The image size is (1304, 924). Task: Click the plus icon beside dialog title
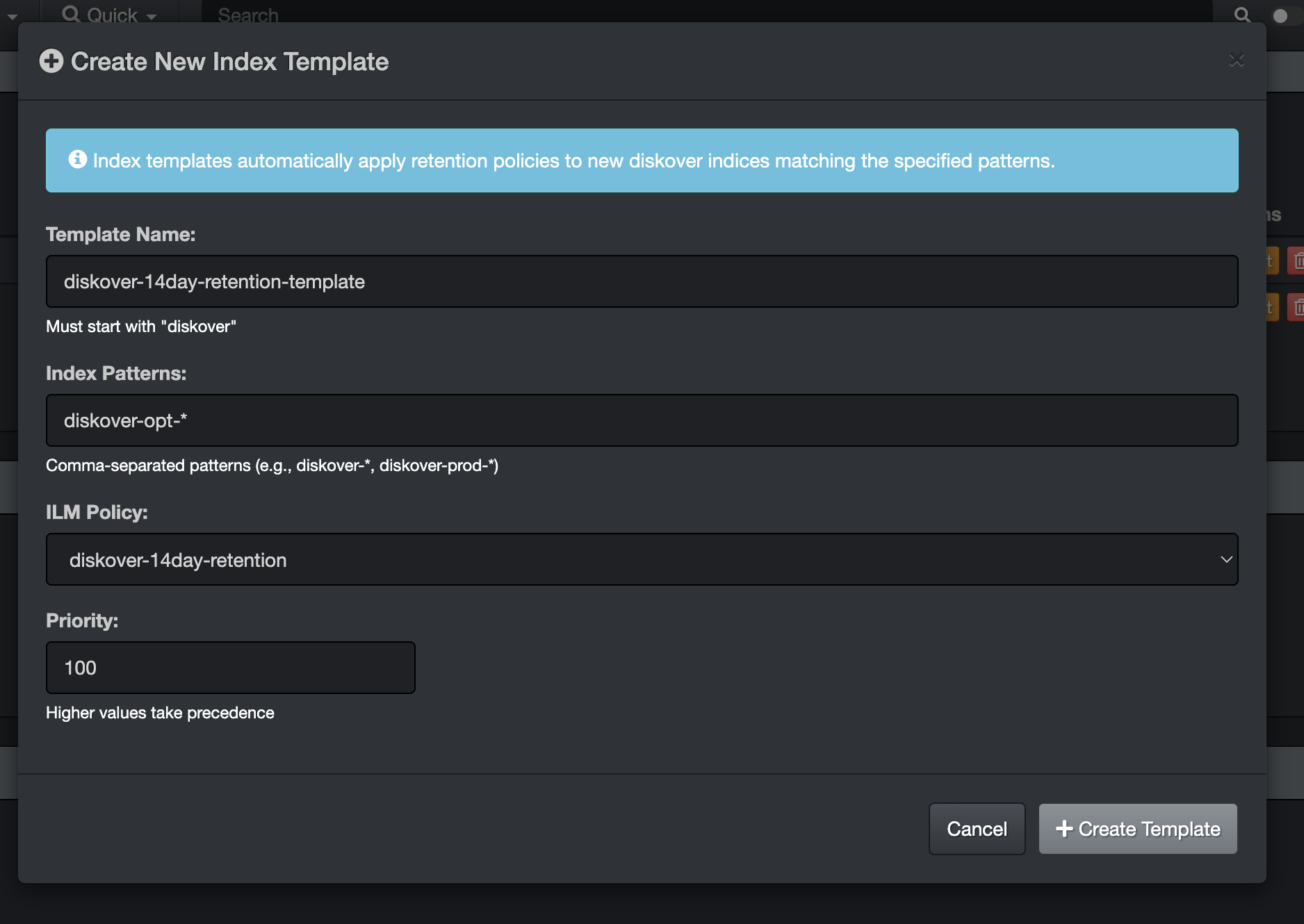[51, 61]
